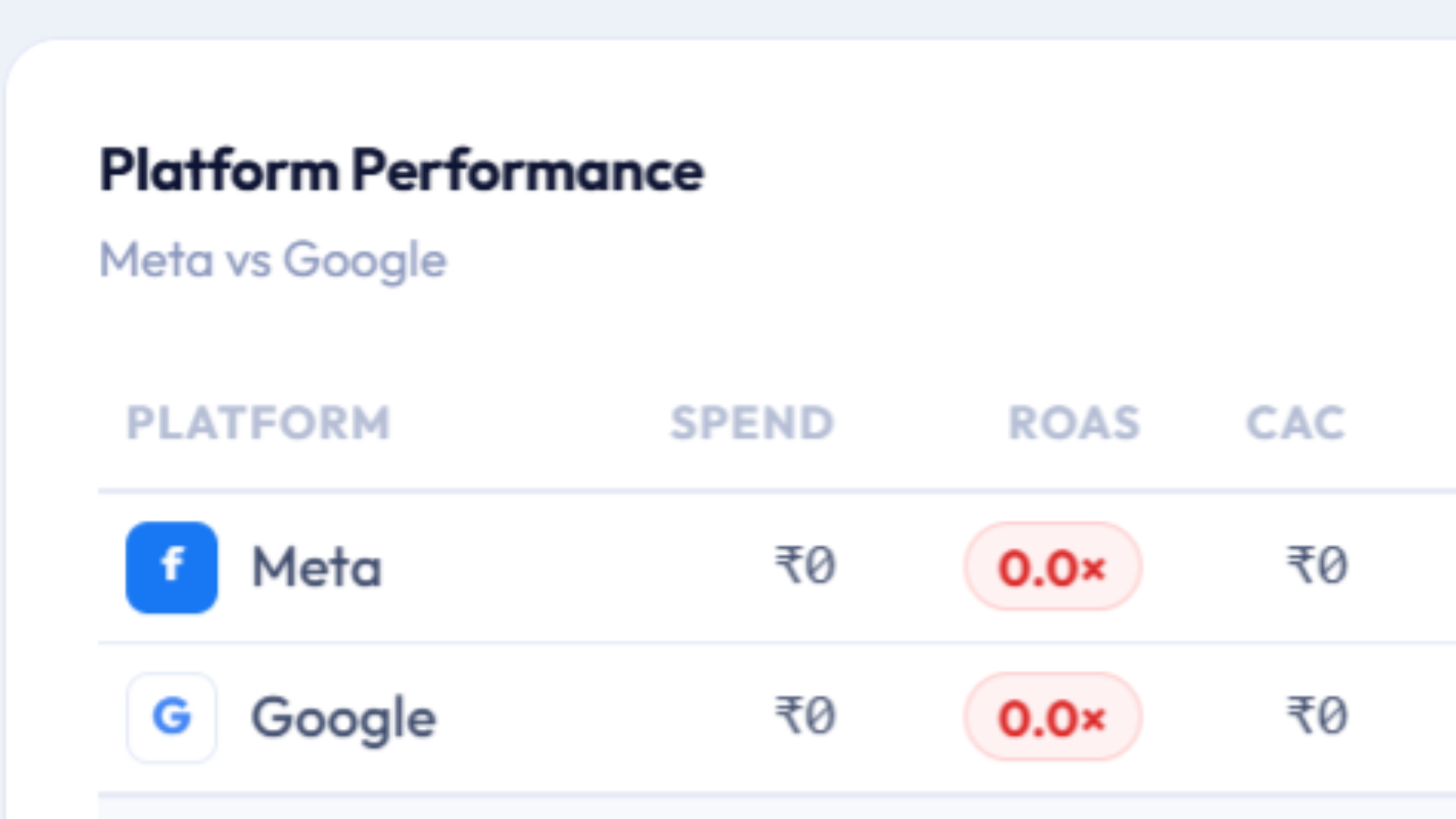Click the table header row

pos(777,423)
